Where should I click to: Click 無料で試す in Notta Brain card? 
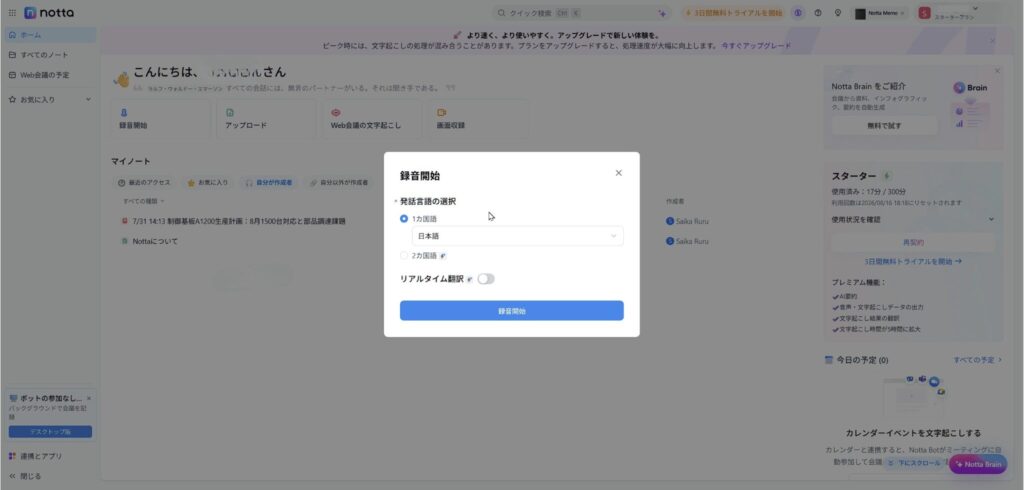tap(884, 125)
